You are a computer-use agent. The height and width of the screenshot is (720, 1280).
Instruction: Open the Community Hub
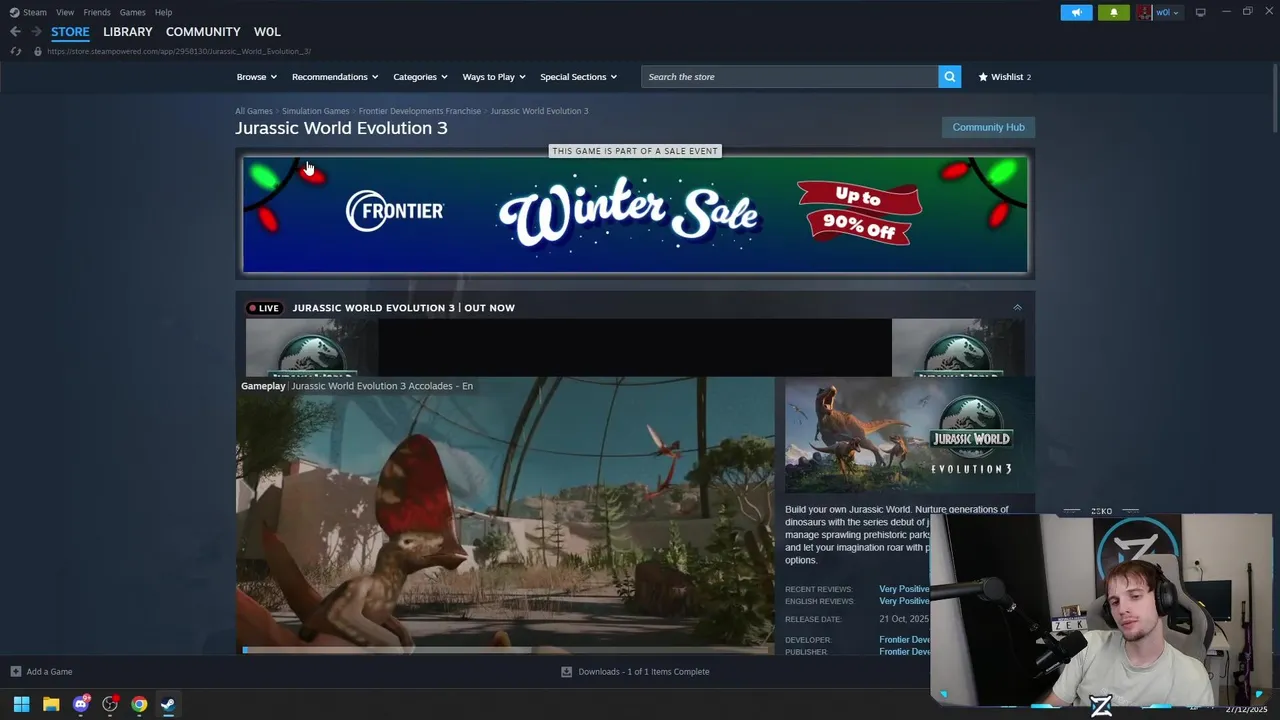[x=988, y=127]
